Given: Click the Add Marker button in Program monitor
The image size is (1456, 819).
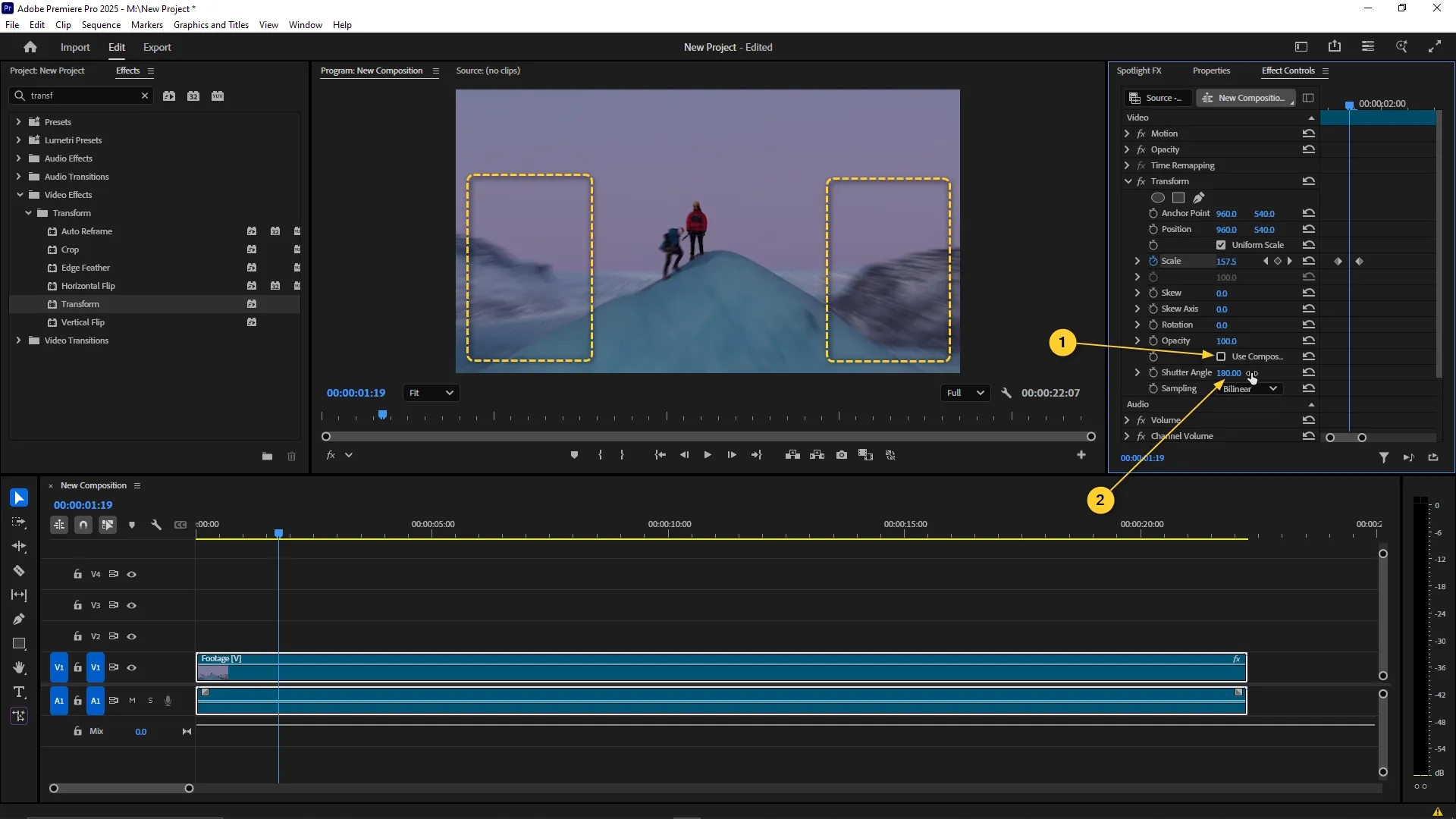Looking at the screenshot, I should click(574, 455).
